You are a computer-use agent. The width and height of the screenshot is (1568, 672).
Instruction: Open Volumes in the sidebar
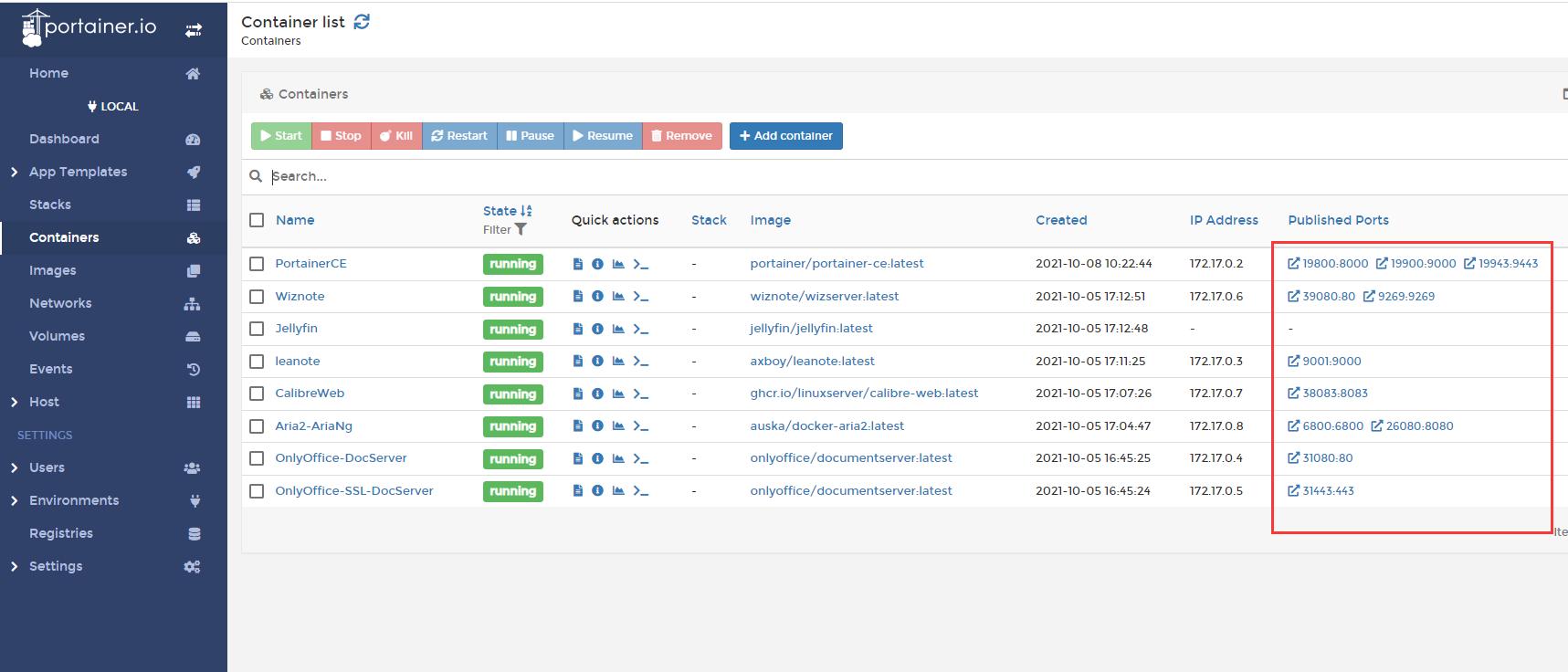point(113,336)
